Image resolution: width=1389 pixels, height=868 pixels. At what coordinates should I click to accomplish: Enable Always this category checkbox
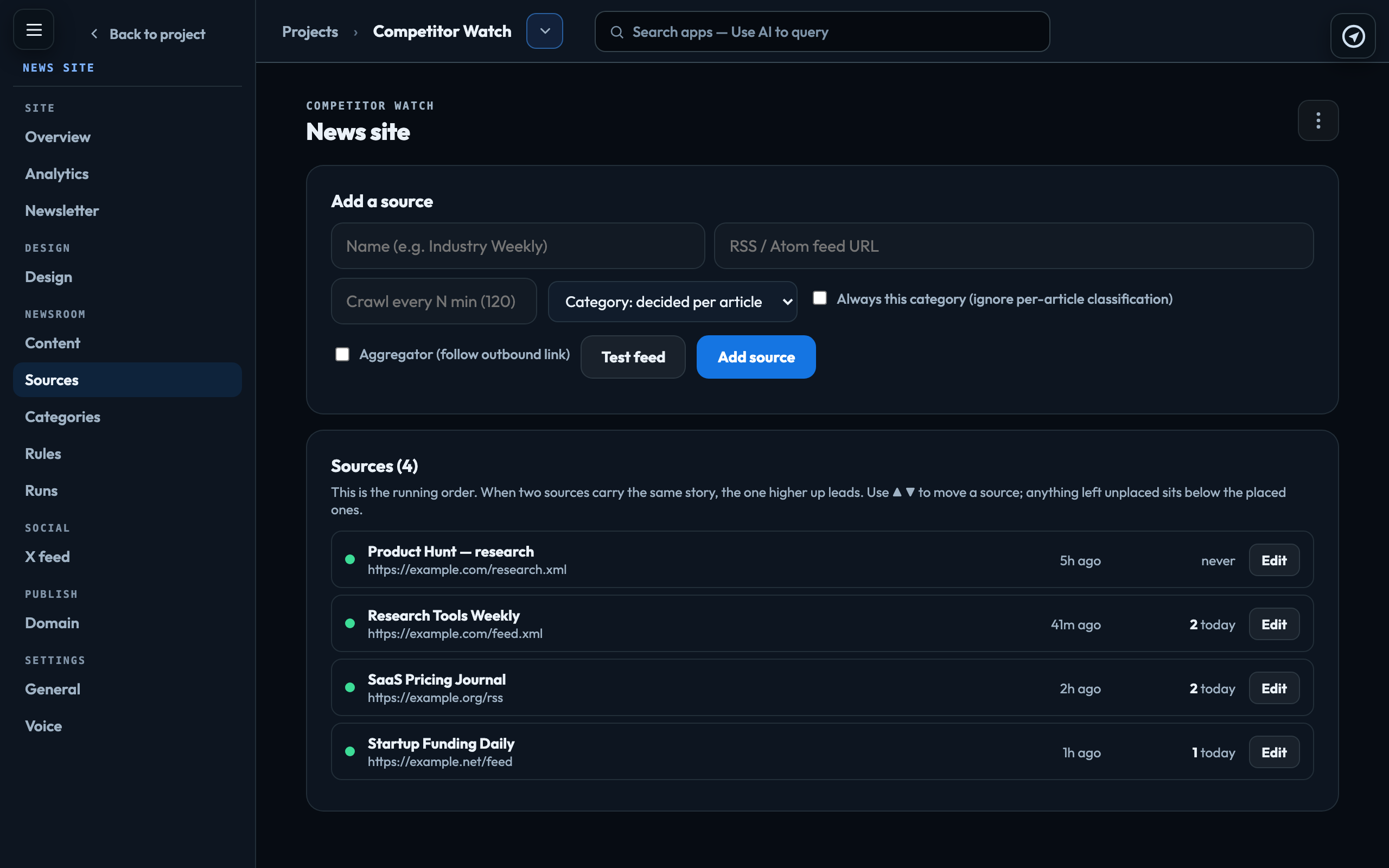pos(820,298)
